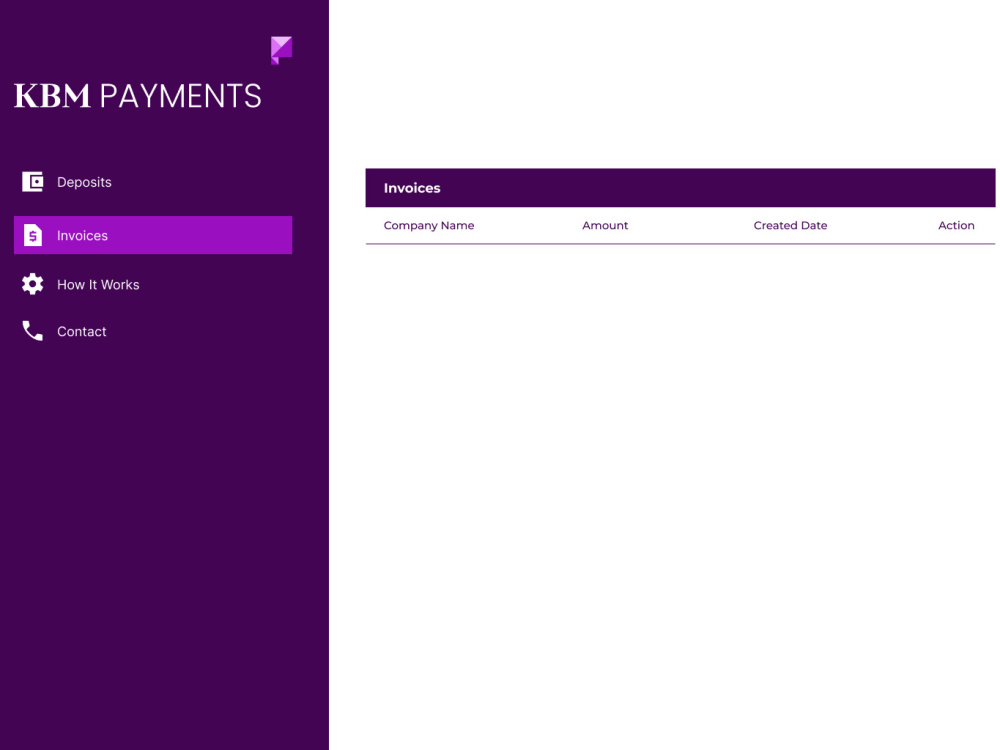This screenshot has width=1000, height=750.
Task: Click the KBM PAYMENTS logo text
Action: tap(138, 96)
